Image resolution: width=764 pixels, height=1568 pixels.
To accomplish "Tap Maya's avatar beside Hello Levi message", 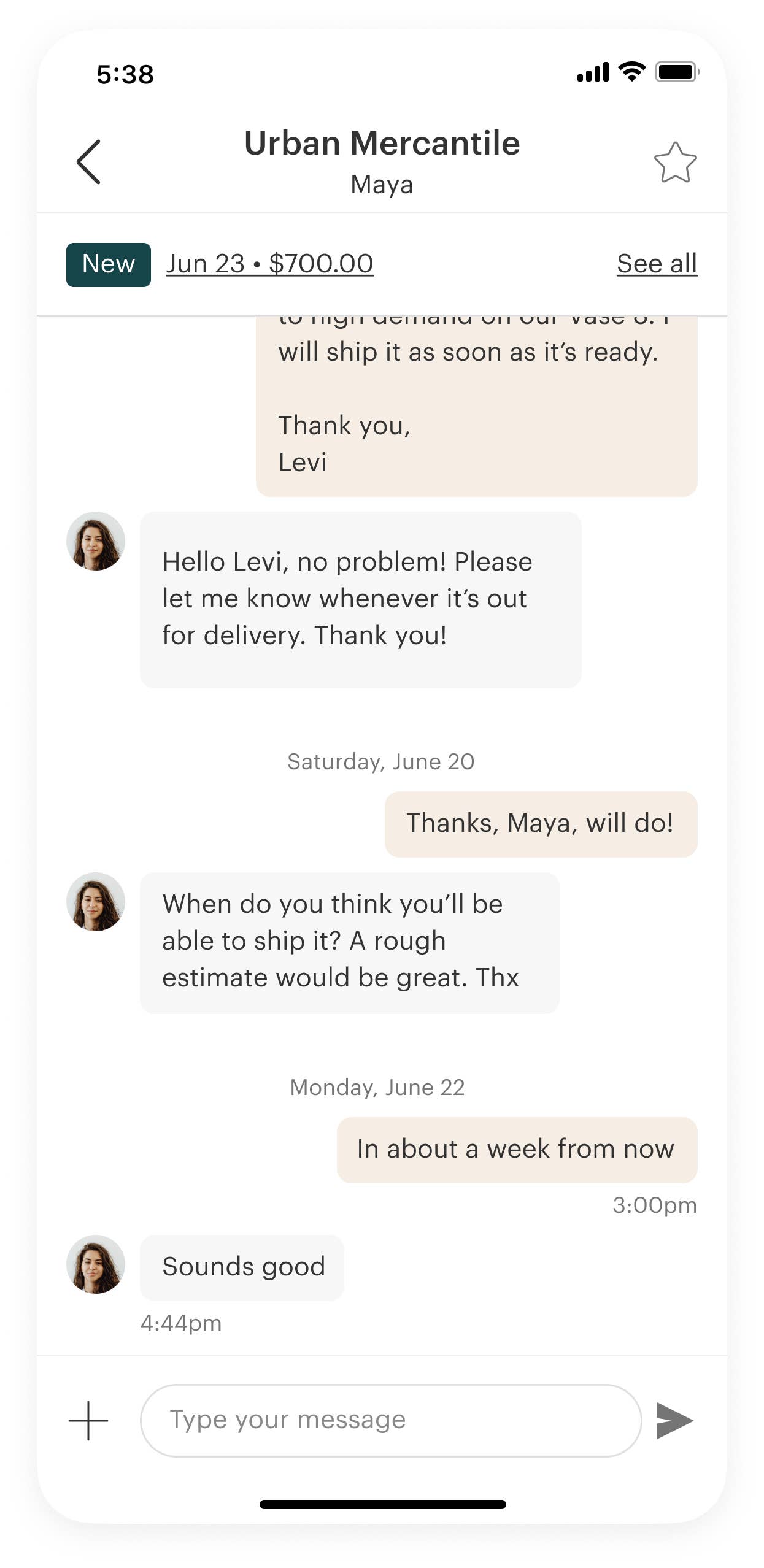I will tap(96, 541).
